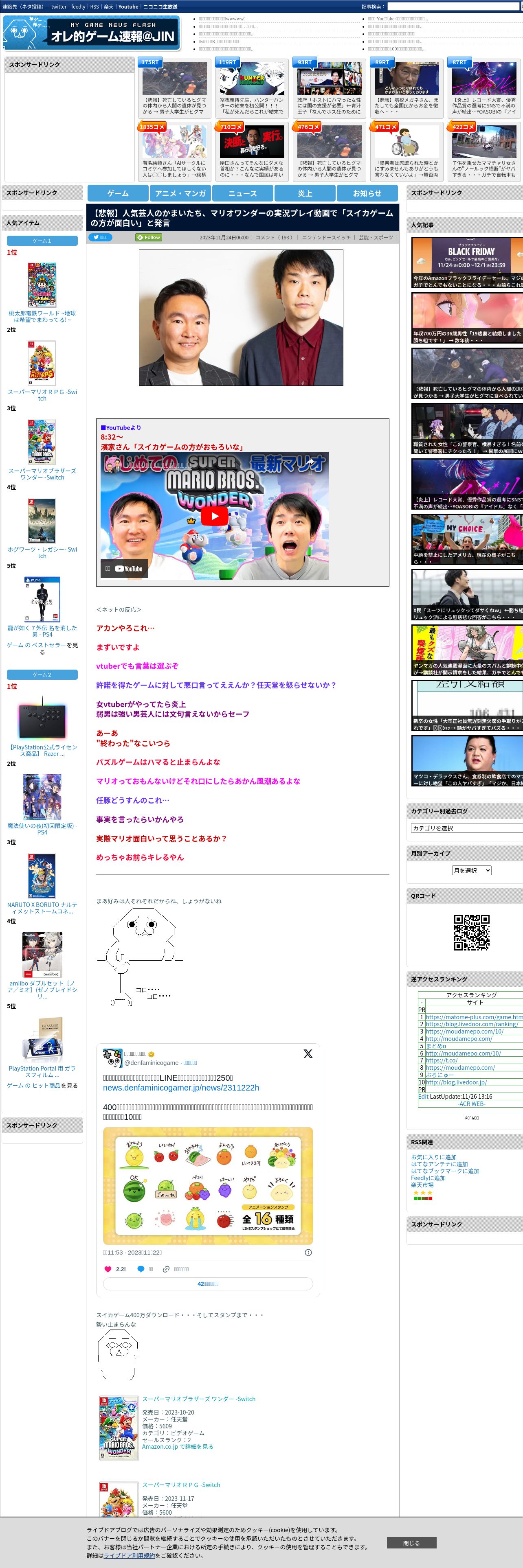This screenshot has width=523, height=1568.
Task: Switch to the ゲーム tab
Action: coord(118,193)
